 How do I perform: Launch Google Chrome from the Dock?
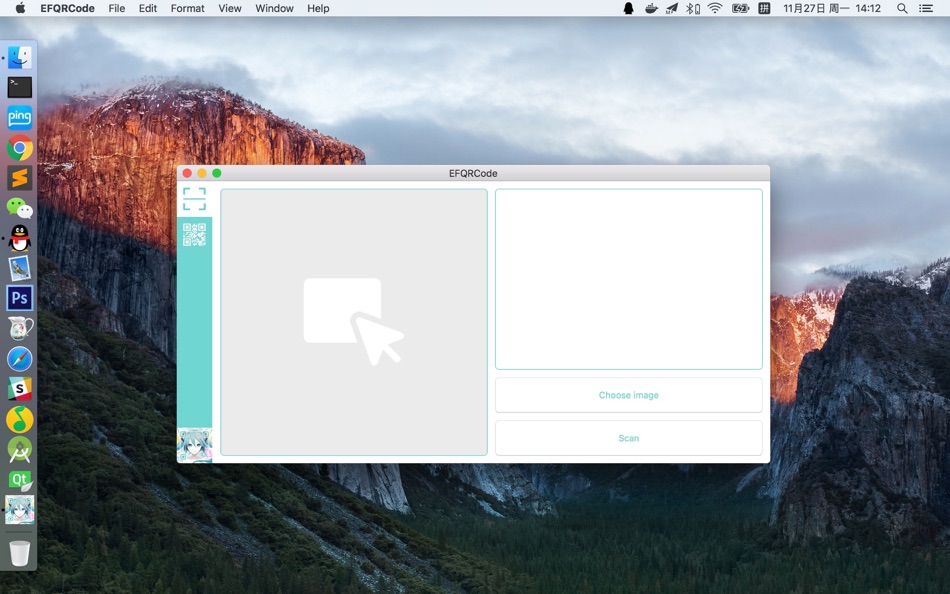(x=19, y=148)
